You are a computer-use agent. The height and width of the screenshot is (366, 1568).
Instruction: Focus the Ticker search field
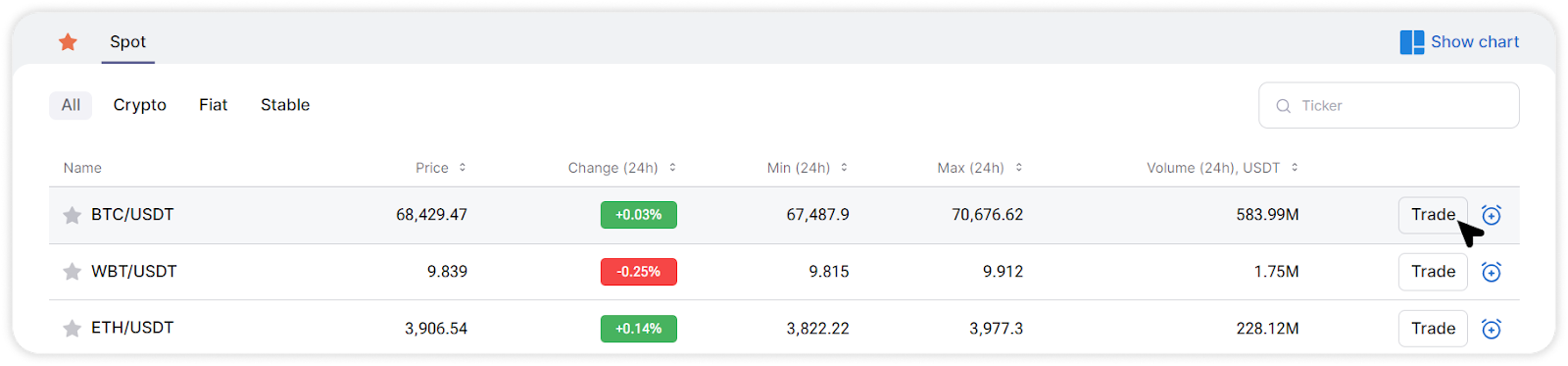(1389, 105)
